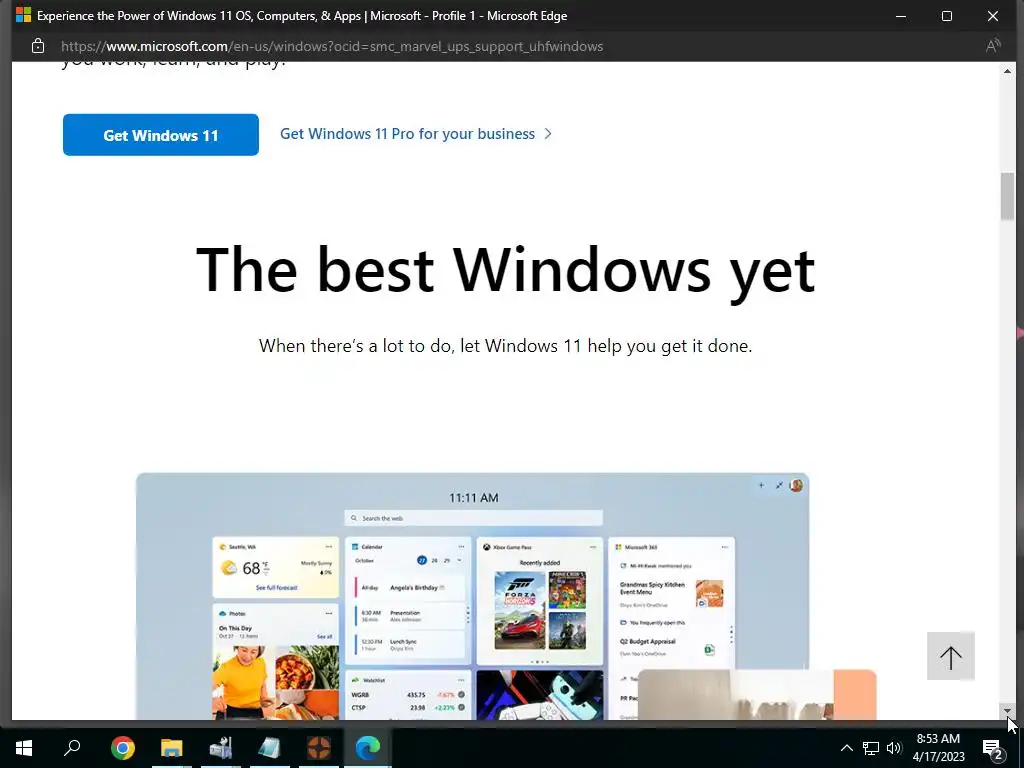The height and width of the screenshot is (768, 1024).
Task: Click the scrollbar down arrow
Action: coord(1006,711)
